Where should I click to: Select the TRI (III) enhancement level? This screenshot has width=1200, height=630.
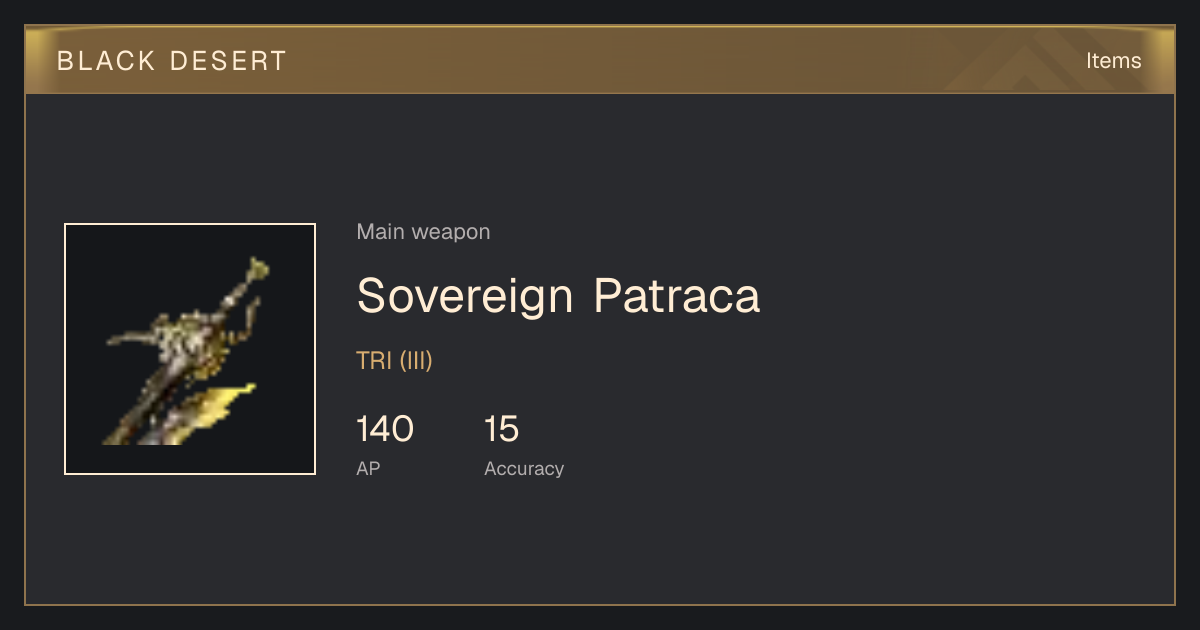point(394,361)
